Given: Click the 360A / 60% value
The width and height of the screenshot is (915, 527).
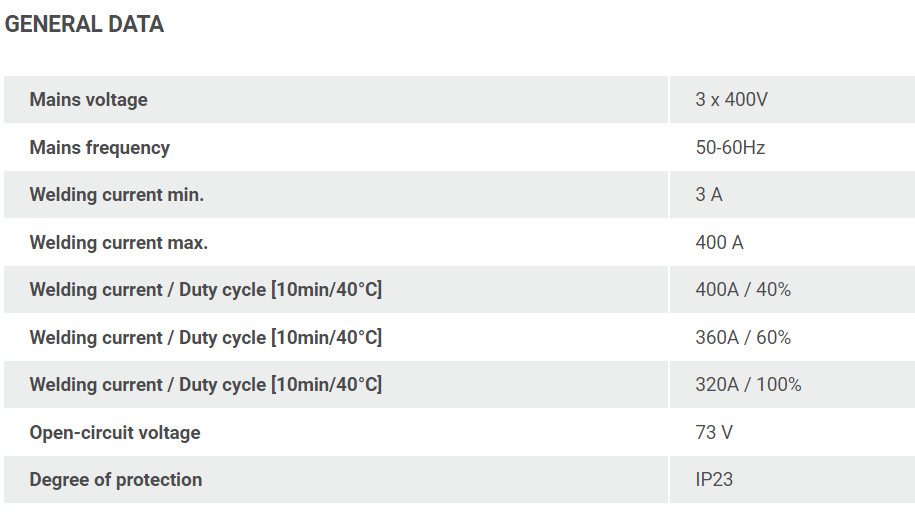Looking at the screenshot, I should 742,338.
